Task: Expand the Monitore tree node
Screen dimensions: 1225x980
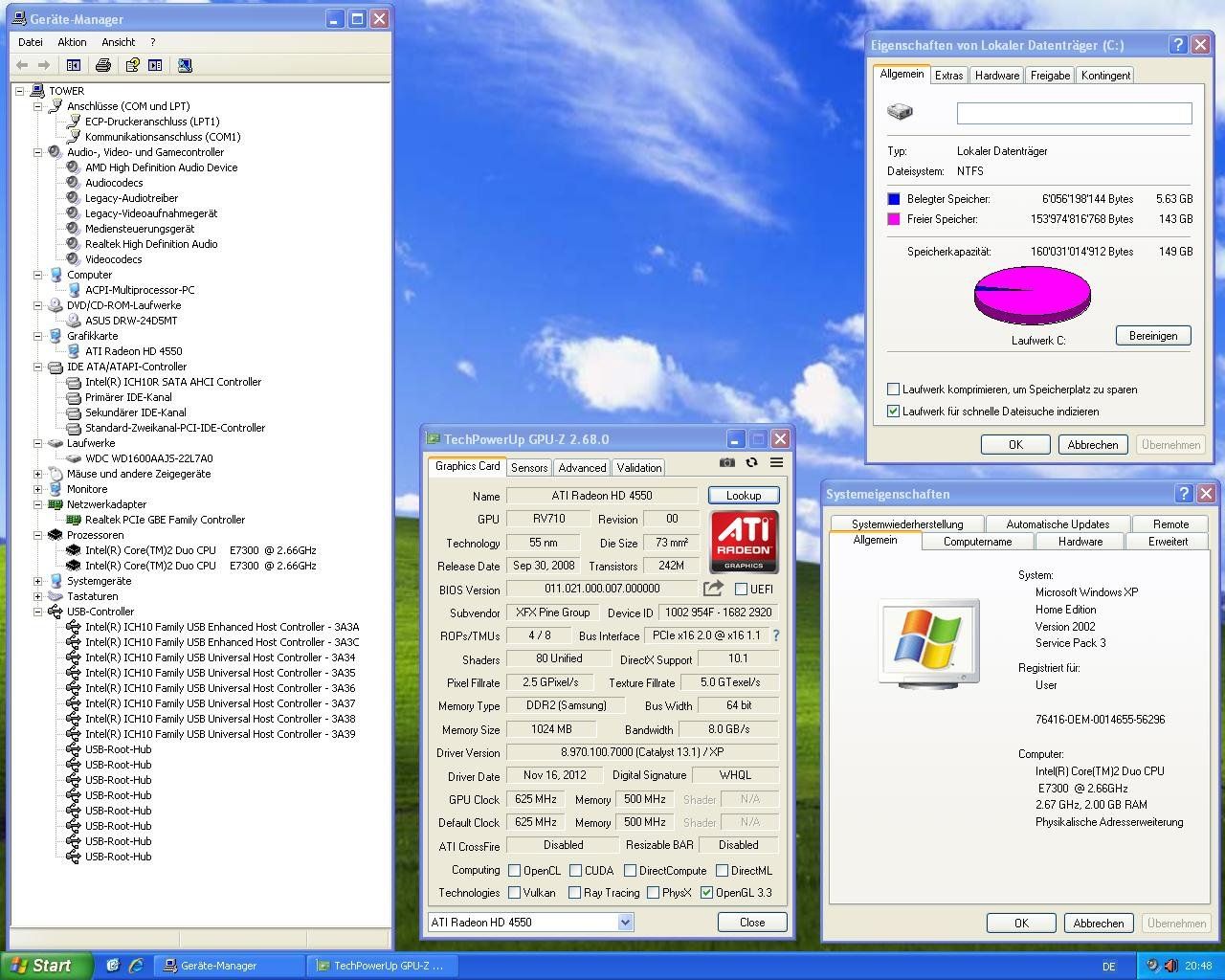Action: tap(37, 489)
